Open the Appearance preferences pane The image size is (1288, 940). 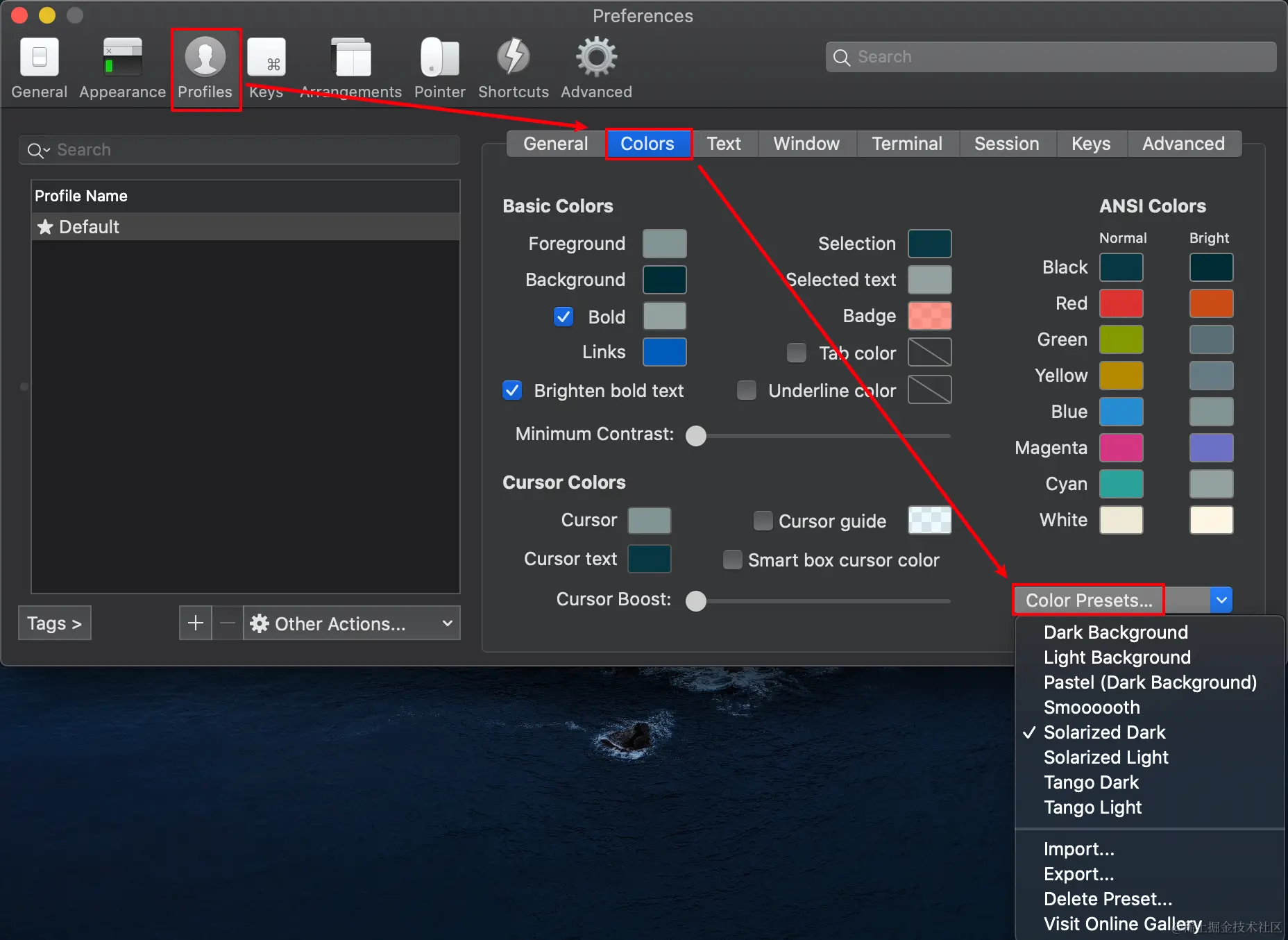[x=123, y=69]
